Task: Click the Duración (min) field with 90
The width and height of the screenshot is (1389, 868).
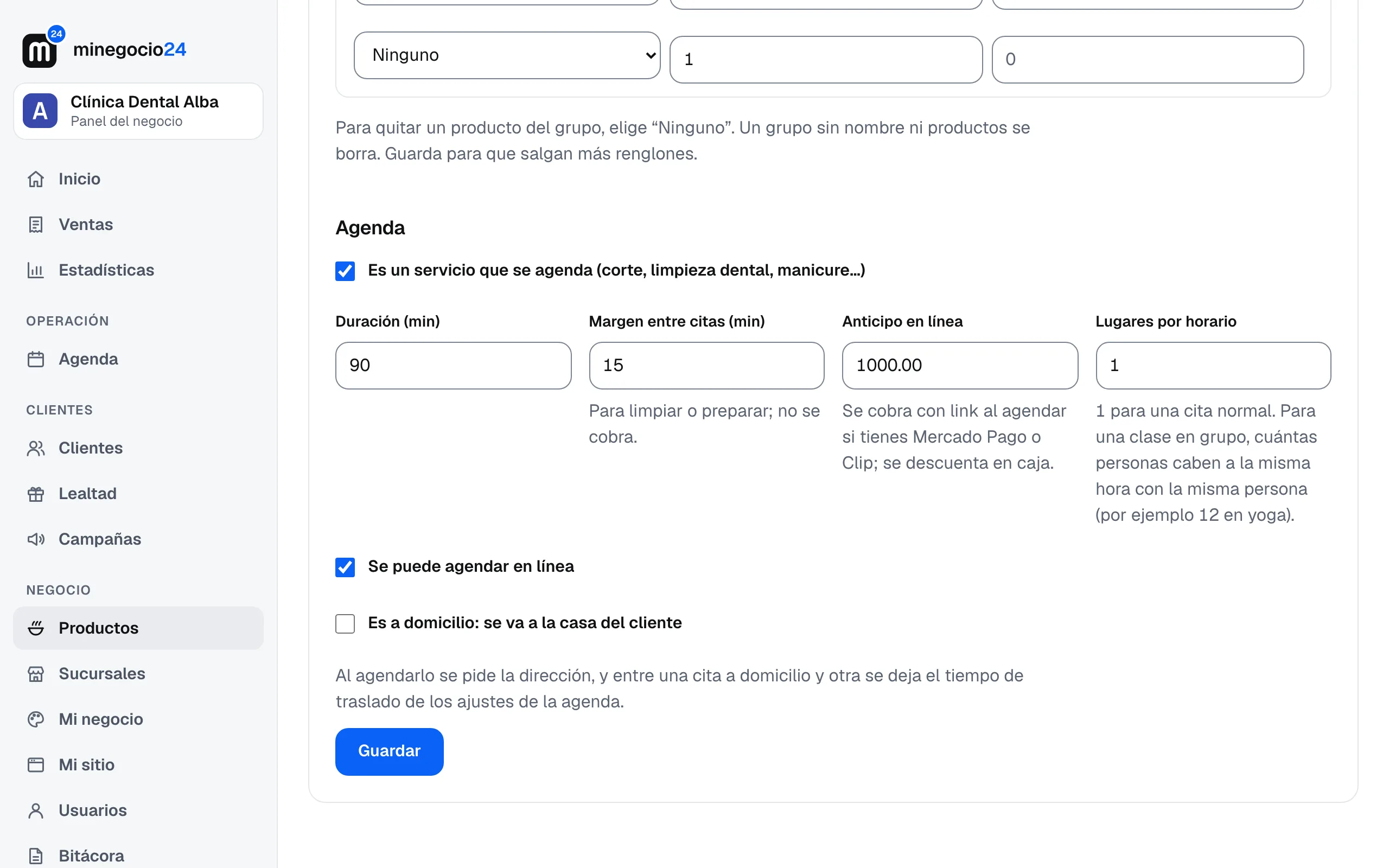Action: 454,366
